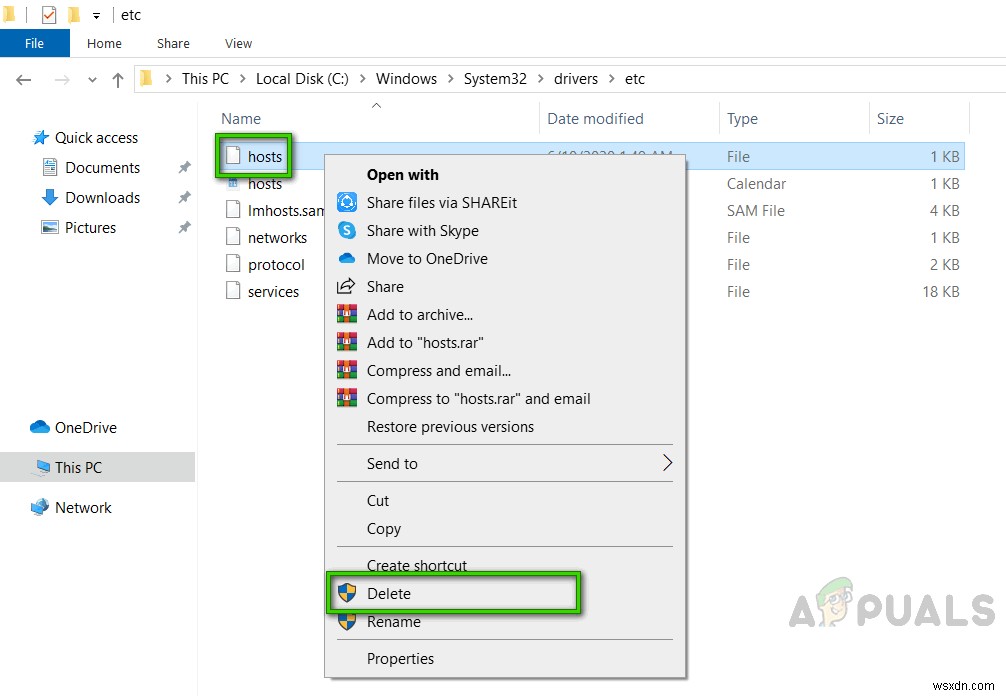1006x696 pixels.
Task: Open the recent locations dropdown arrow
Action: [92, 80]
